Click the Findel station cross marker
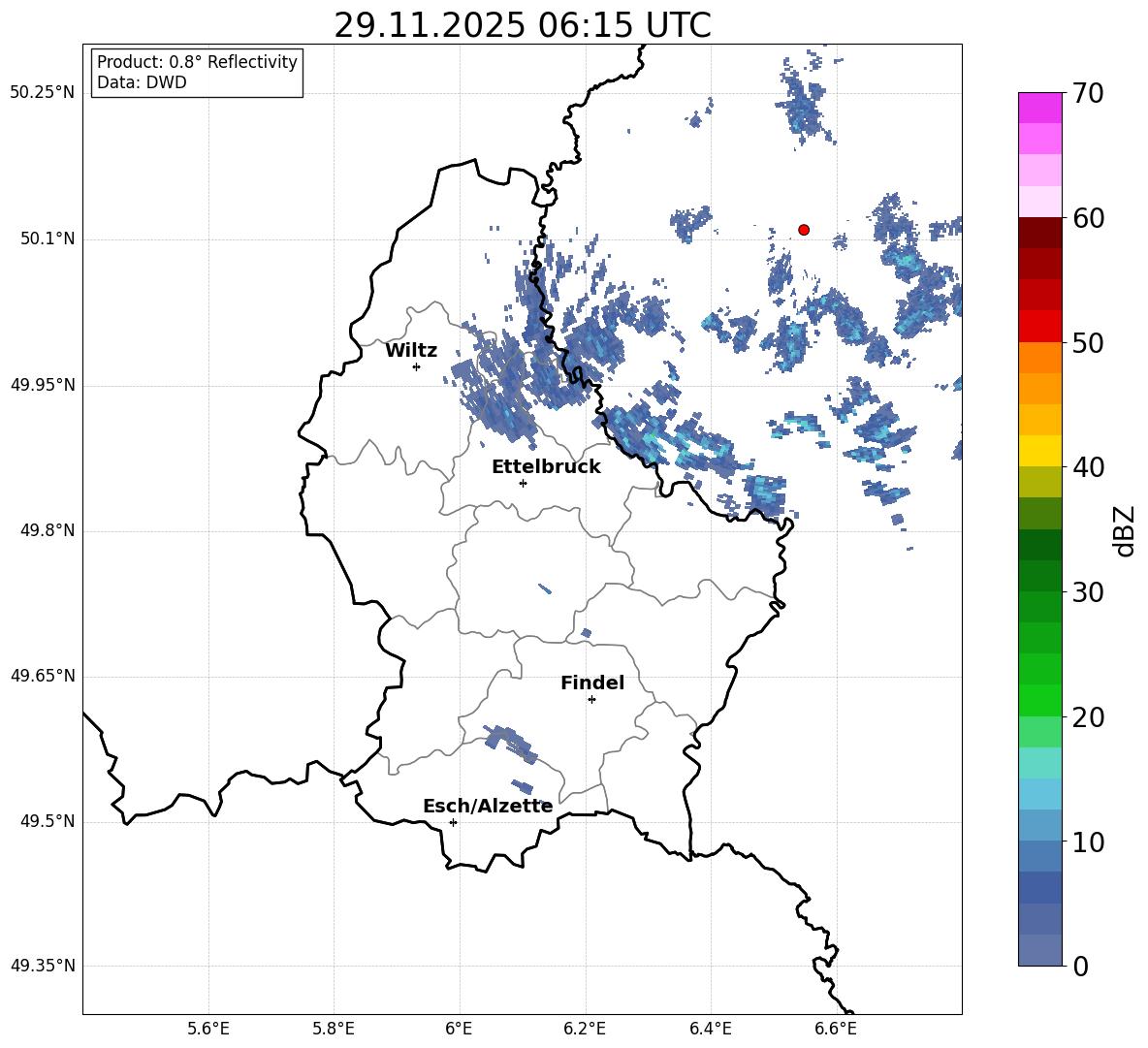 pos(591,700)
